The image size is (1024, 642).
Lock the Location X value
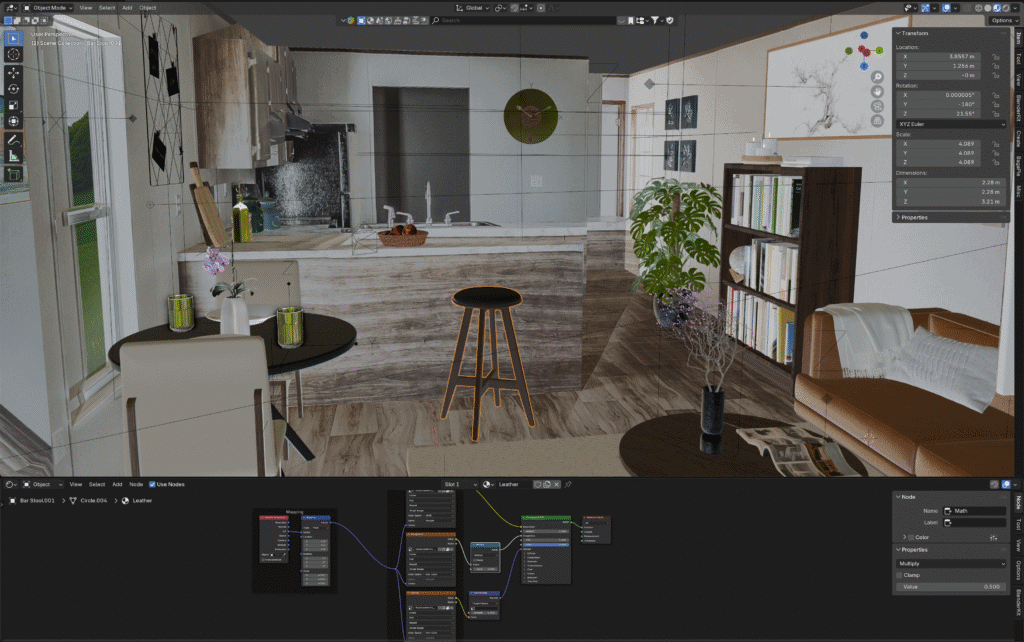tap(996, 57)
